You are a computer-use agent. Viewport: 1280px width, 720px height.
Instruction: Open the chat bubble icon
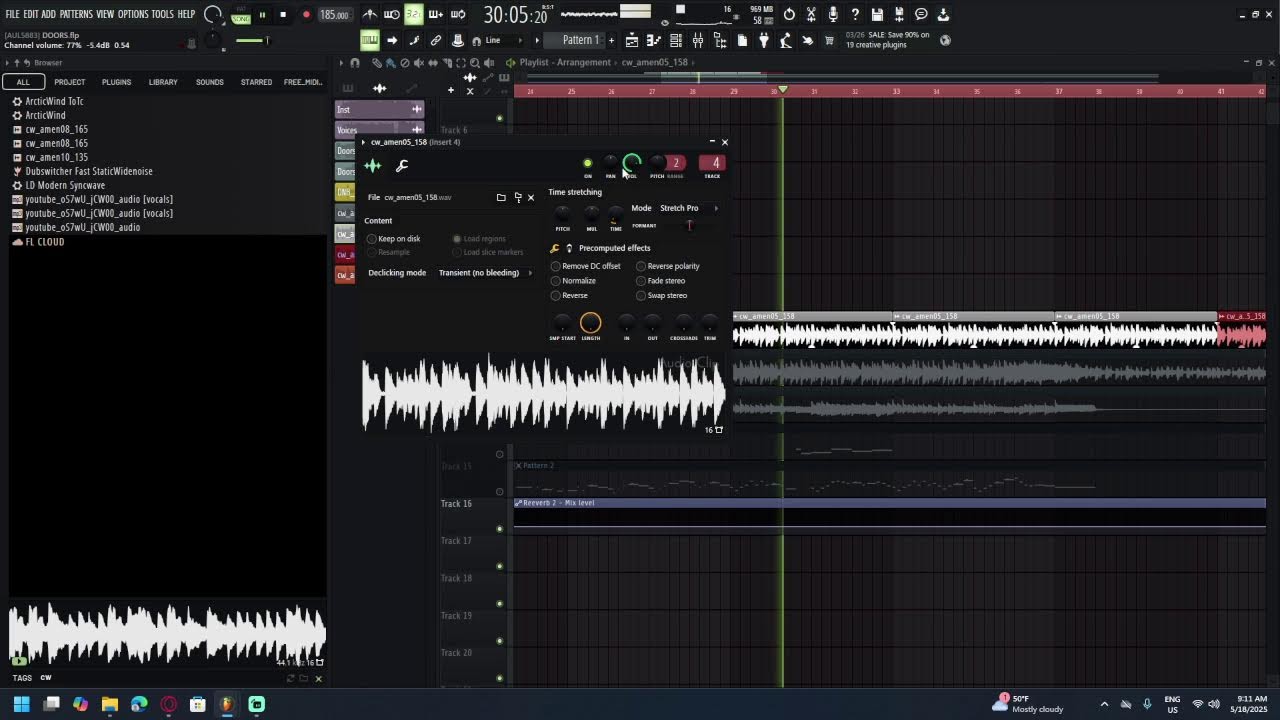[921, 14]
